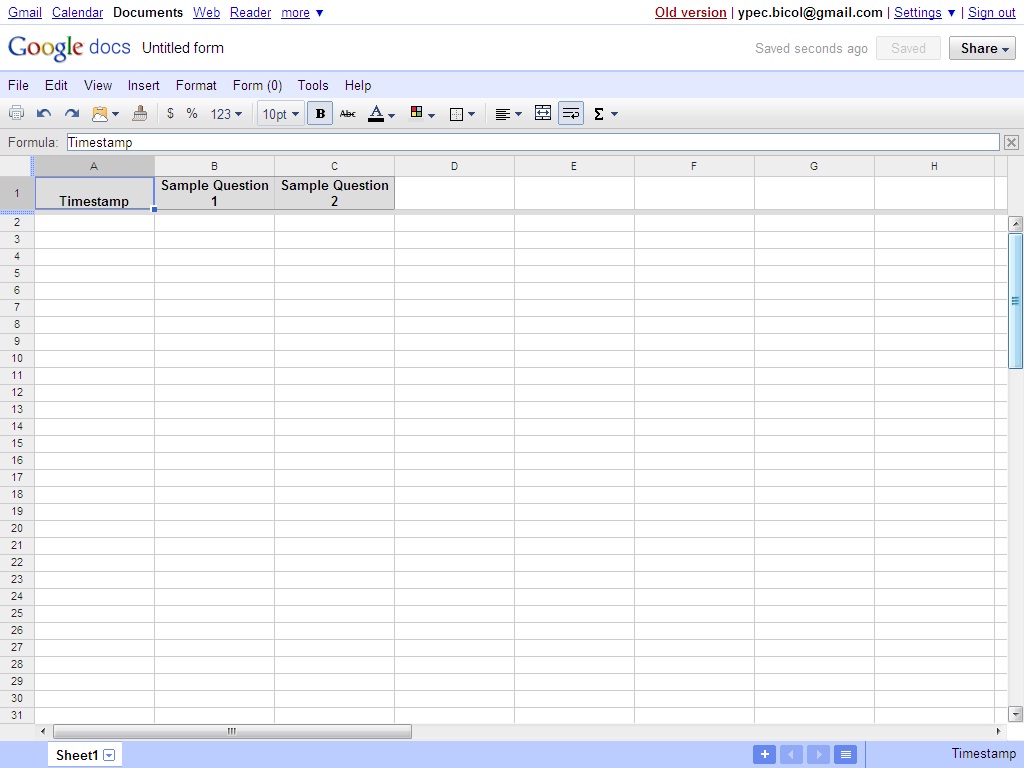This screenshot has height=768, width=1024.
Task: Apply strikethrough with the Abc icon
Action: [347, 113]
